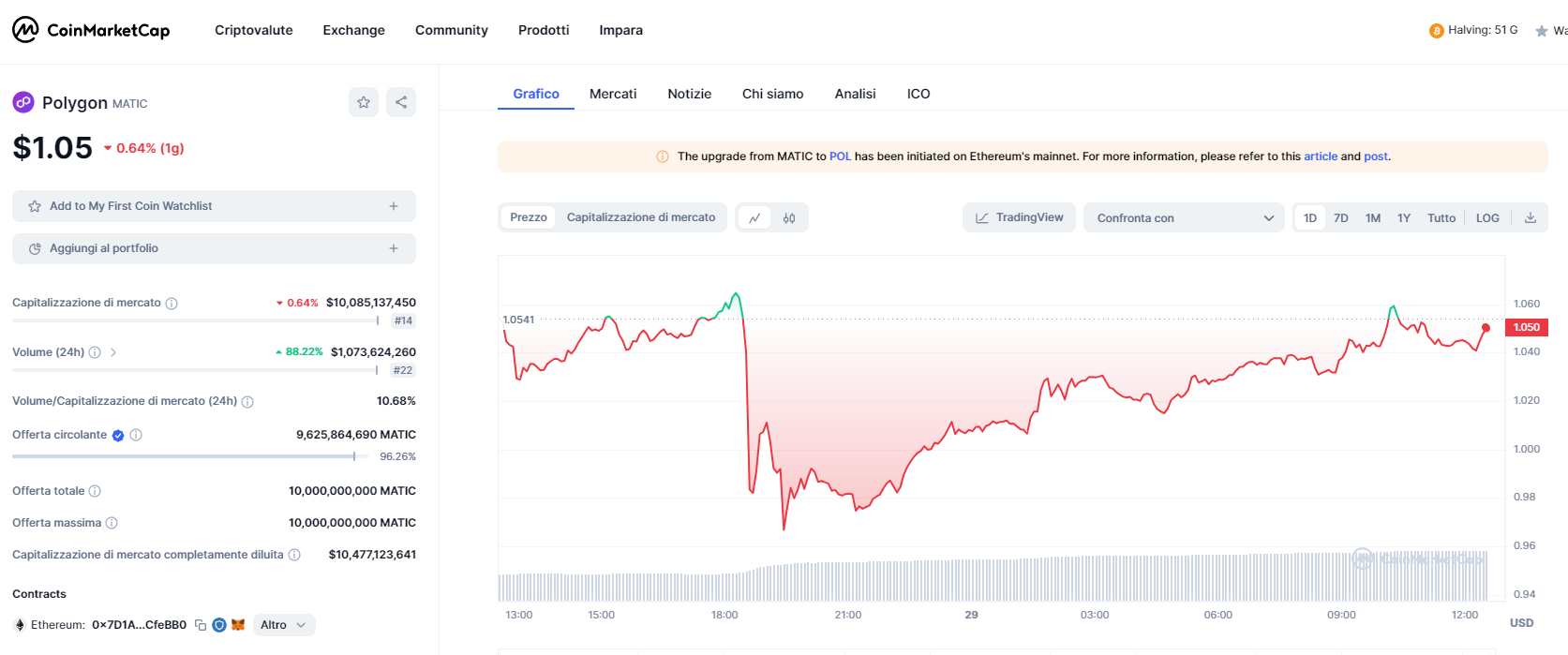
Task: Download the chart data
Action: coord(1530,218)
